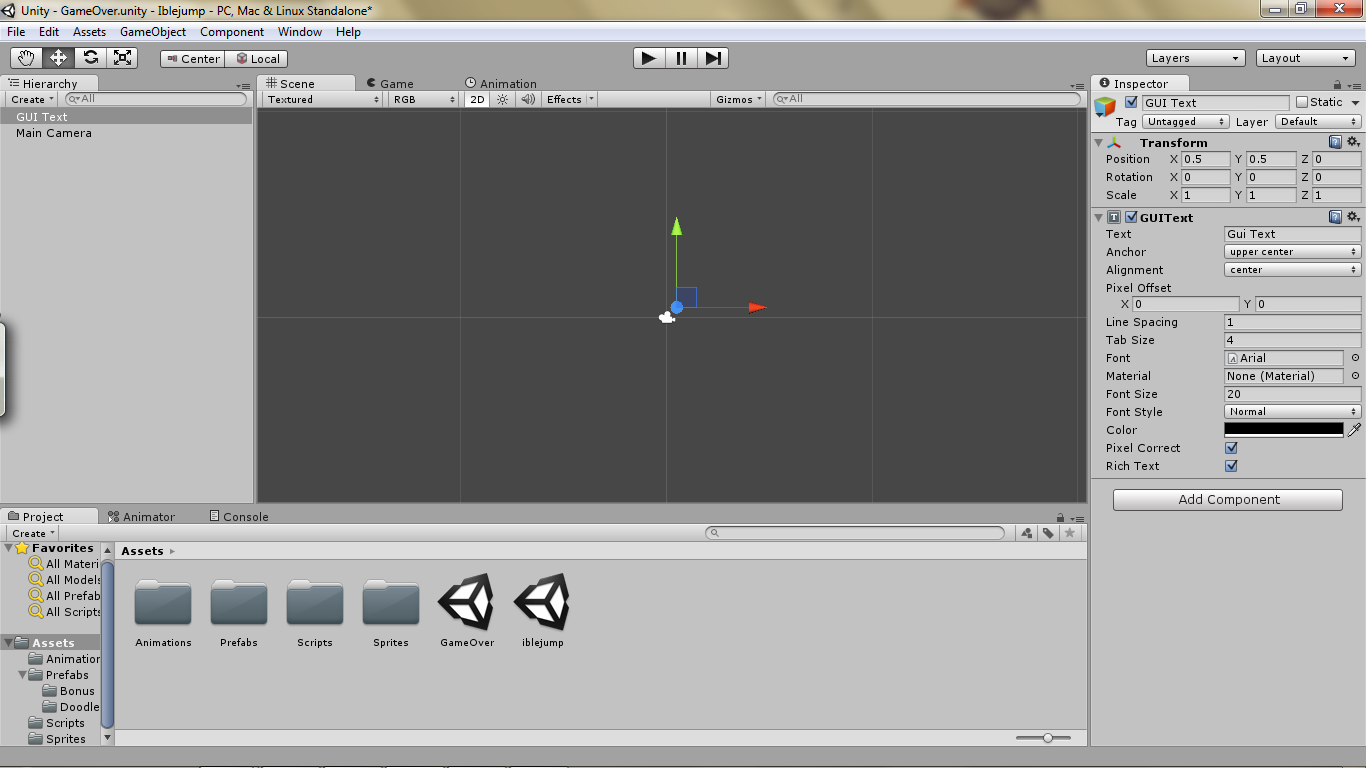1366x768 pixels.
Task: Select the iblejump scene asset
Action: pyautogui.click(x=543, y=611)
